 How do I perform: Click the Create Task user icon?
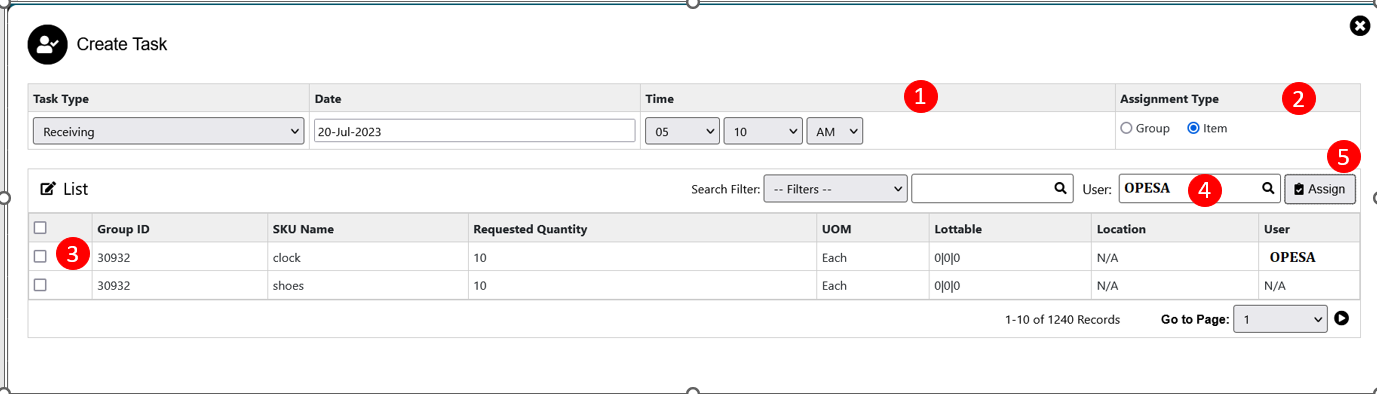(x=47, y=44)
